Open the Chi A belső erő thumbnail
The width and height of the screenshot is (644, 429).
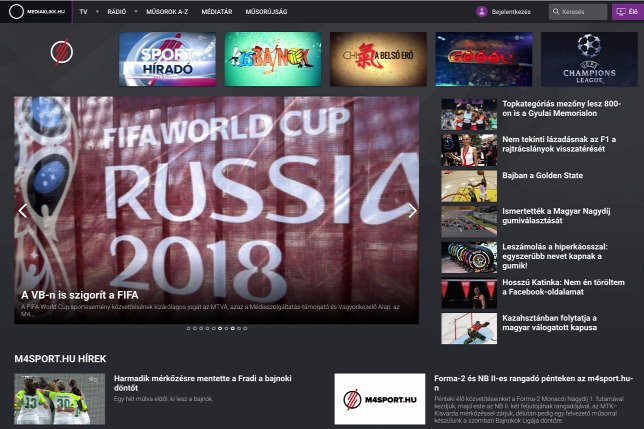click(378, 59)
